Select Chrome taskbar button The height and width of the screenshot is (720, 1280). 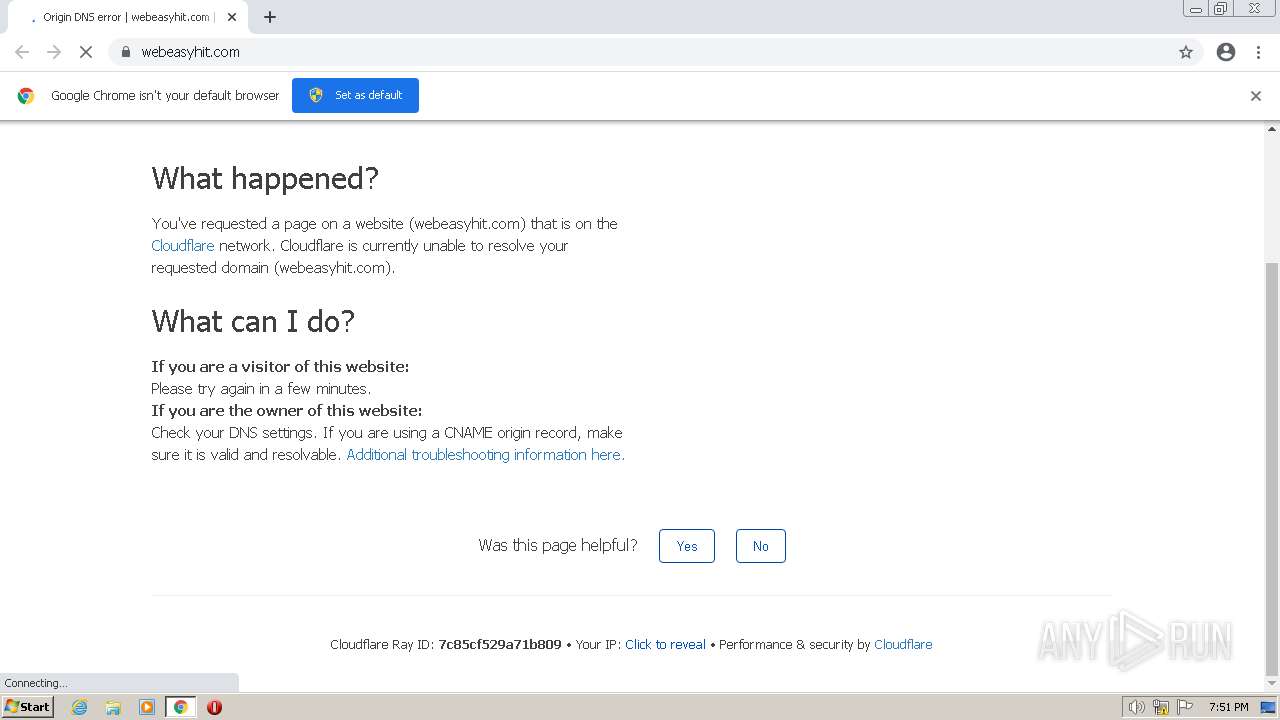181,707
